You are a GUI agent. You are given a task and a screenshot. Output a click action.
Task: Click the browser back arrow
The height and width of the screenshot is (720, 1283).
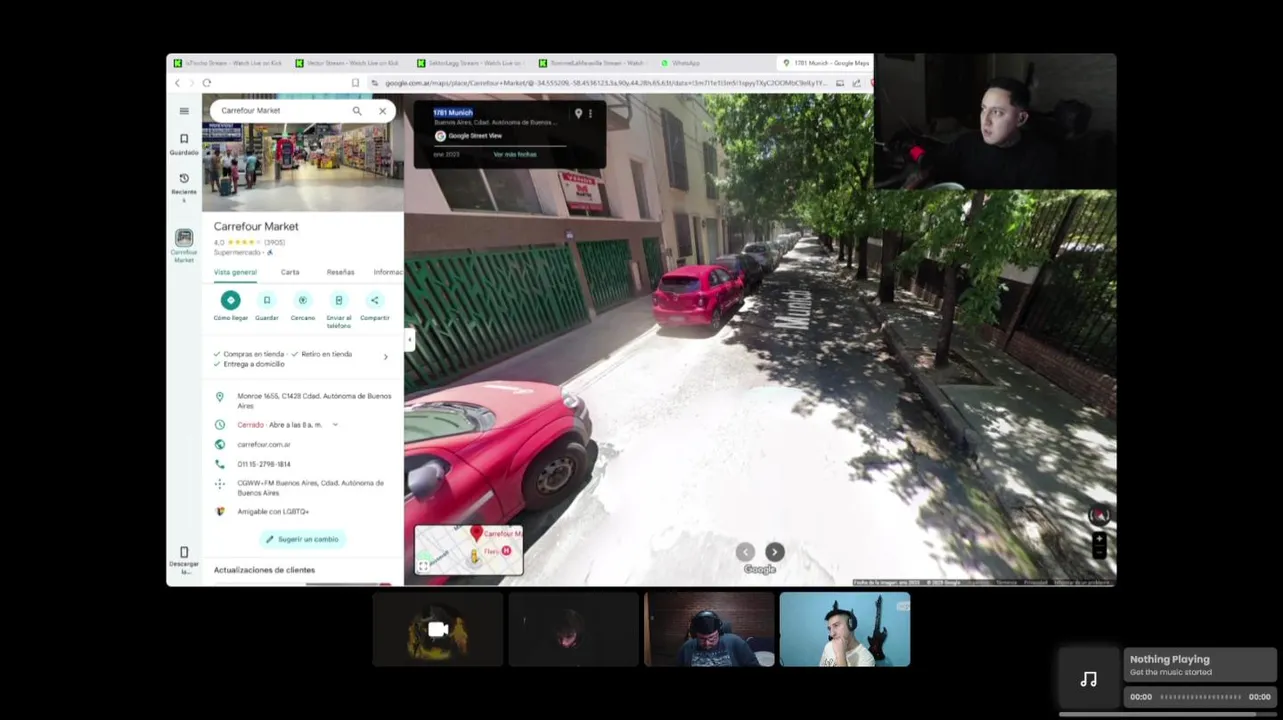click(x=178, y=83)
